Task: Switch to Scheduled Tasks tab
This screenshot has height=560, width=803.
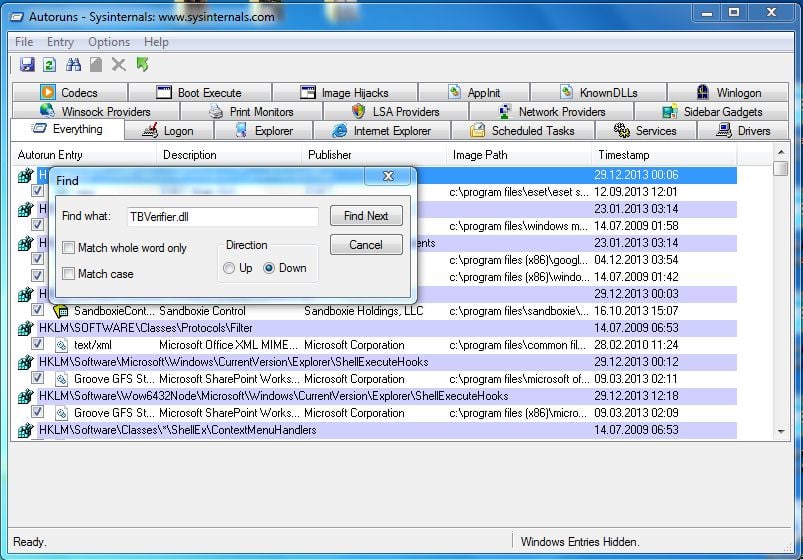Action: (523, 131)
